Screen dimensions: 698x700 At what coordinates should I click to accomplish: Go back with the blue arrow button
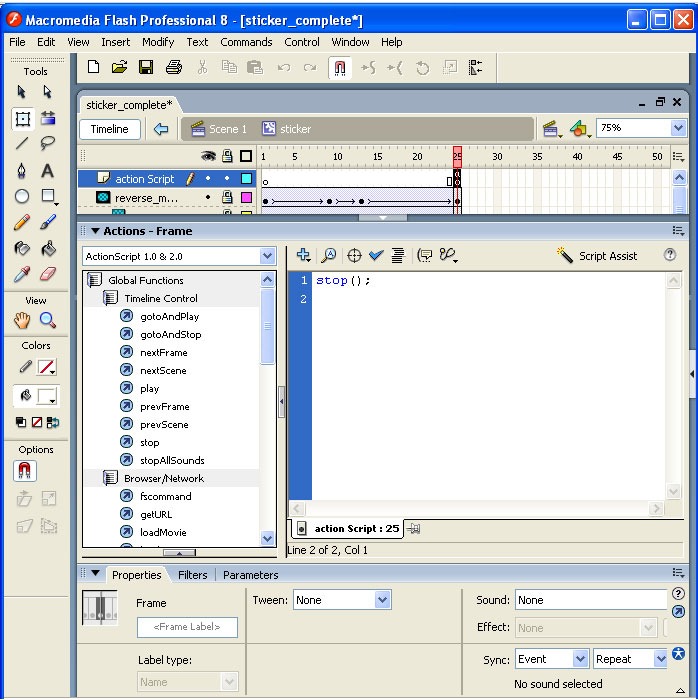click(161, 129)
